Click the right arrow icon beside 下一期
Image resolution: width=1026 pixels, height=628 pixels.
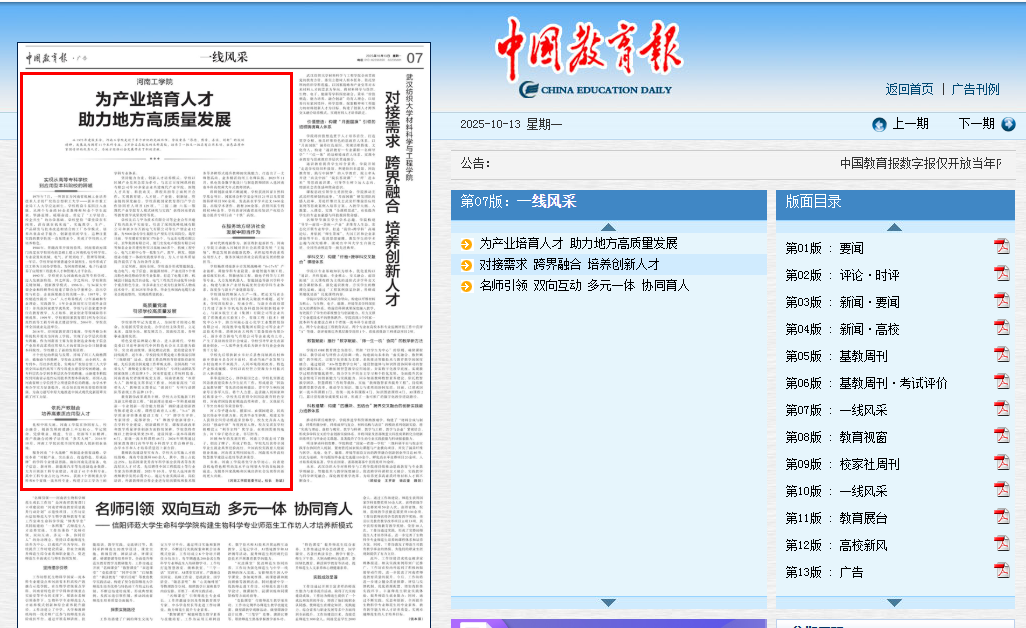pos(1008,124)
